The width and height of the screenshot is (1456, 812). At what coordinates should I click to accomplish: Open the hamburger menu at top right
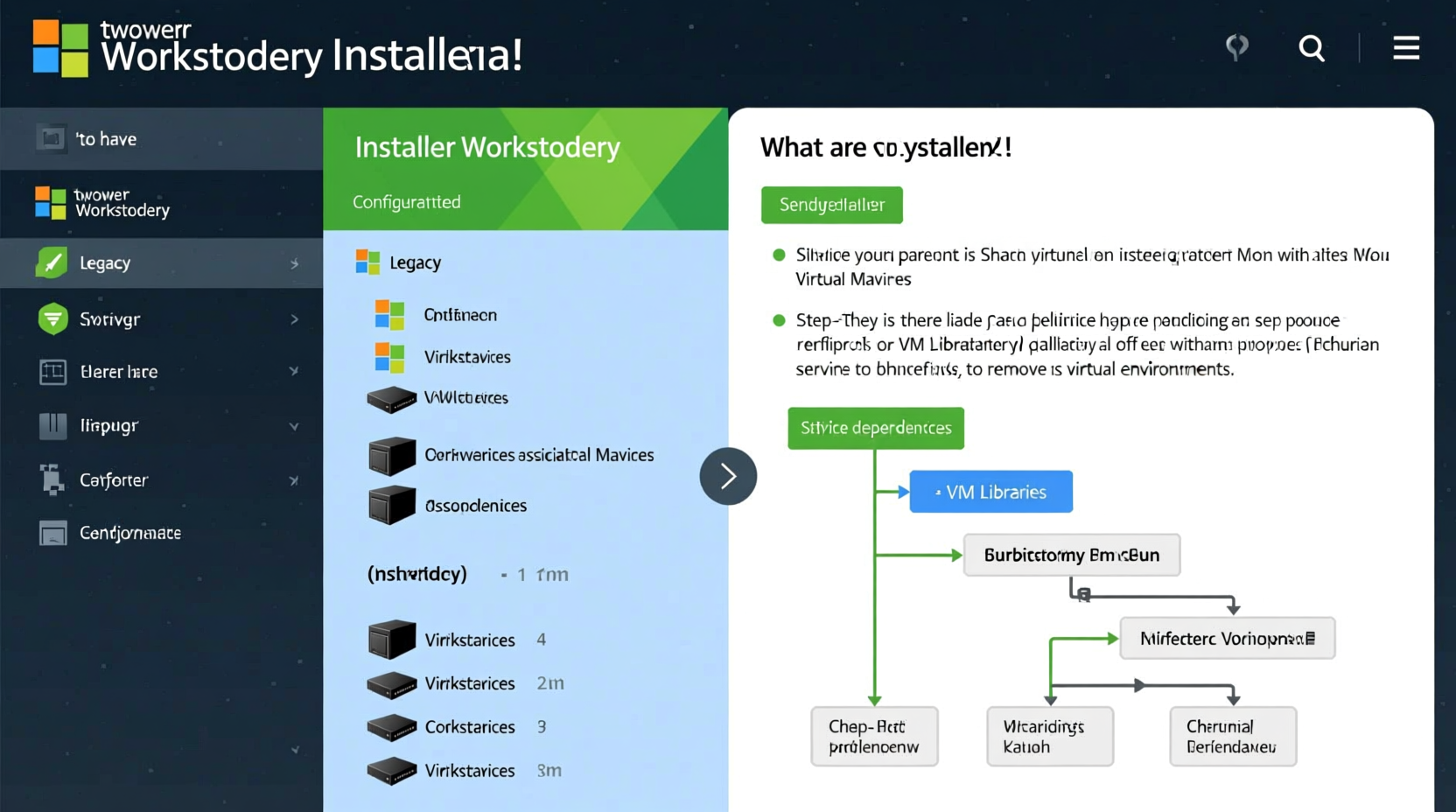pyautogui.click(x=1406, y=49)
